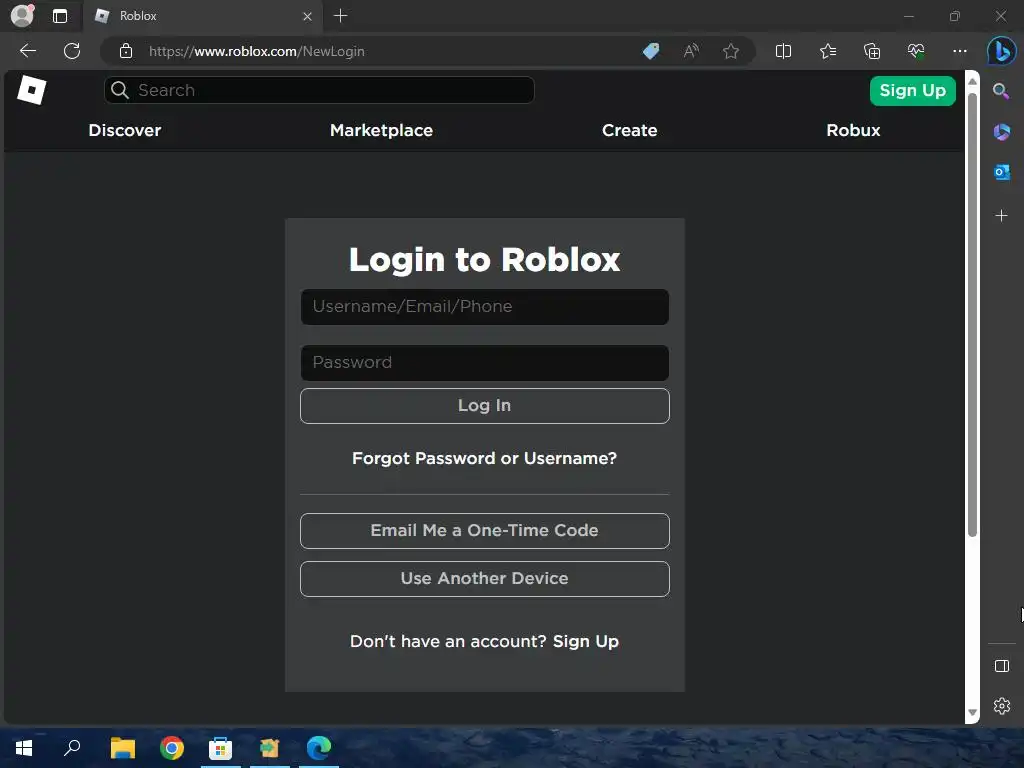
Task: Switch to Microsoft Edge on the taskbar
Action: coord(319,747)
